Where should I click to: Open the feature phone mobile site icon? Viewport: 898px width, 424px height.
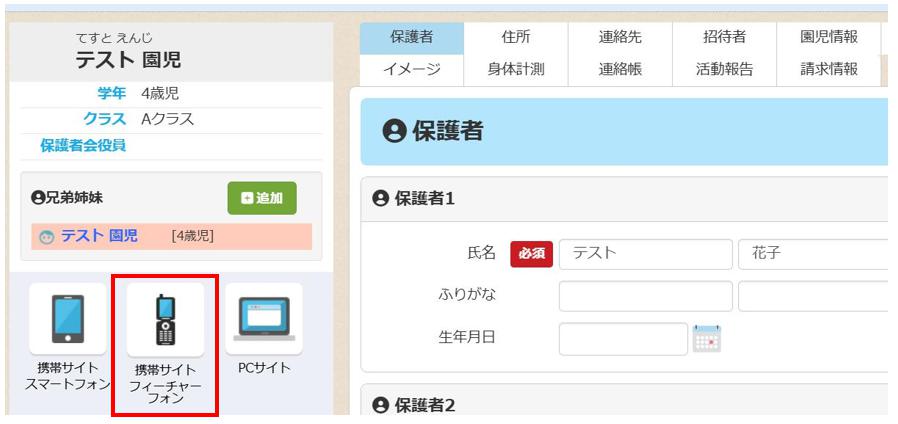tap(165, 320)
